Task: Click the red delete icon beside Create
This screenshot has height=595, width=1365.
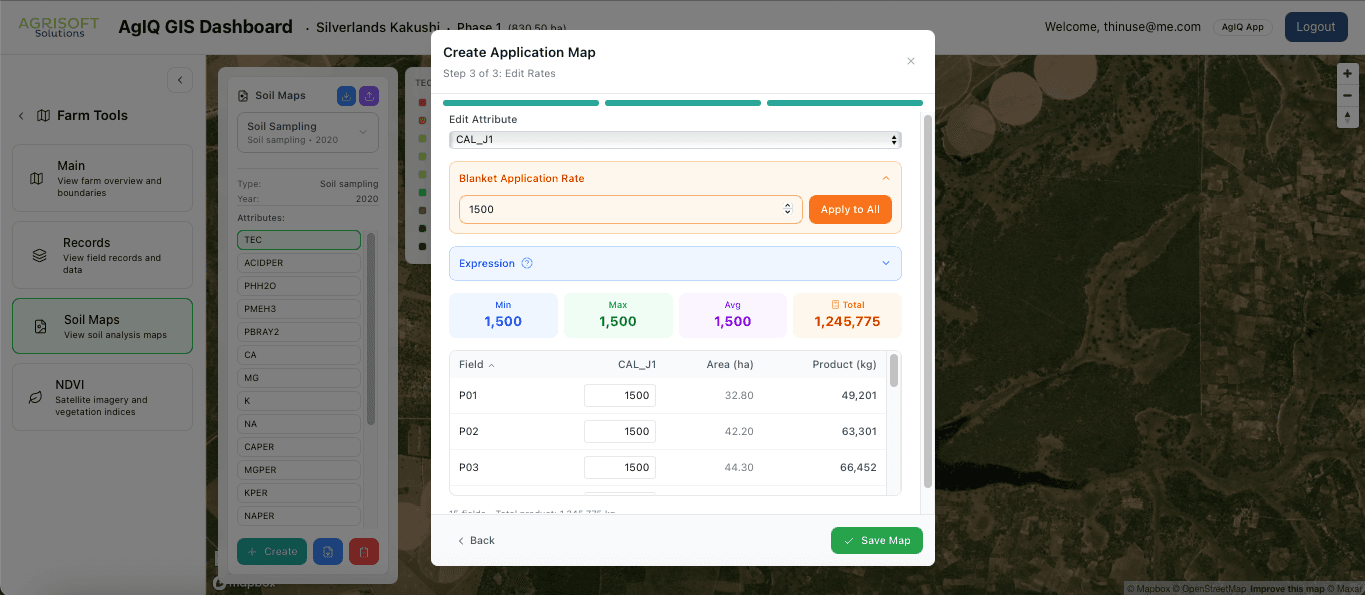Action: 364,551
